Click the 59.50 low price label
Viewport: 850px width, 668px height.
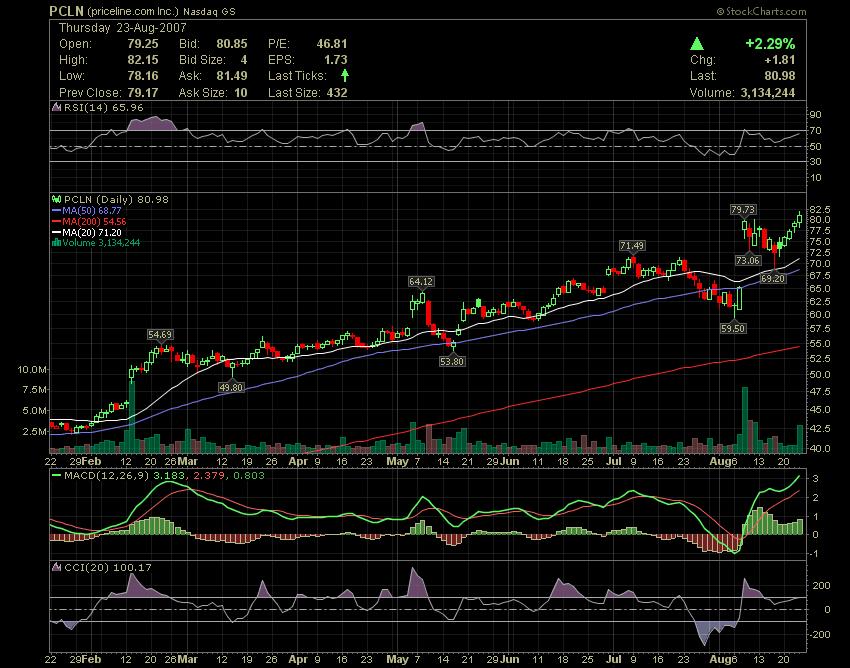pos(733,328)
